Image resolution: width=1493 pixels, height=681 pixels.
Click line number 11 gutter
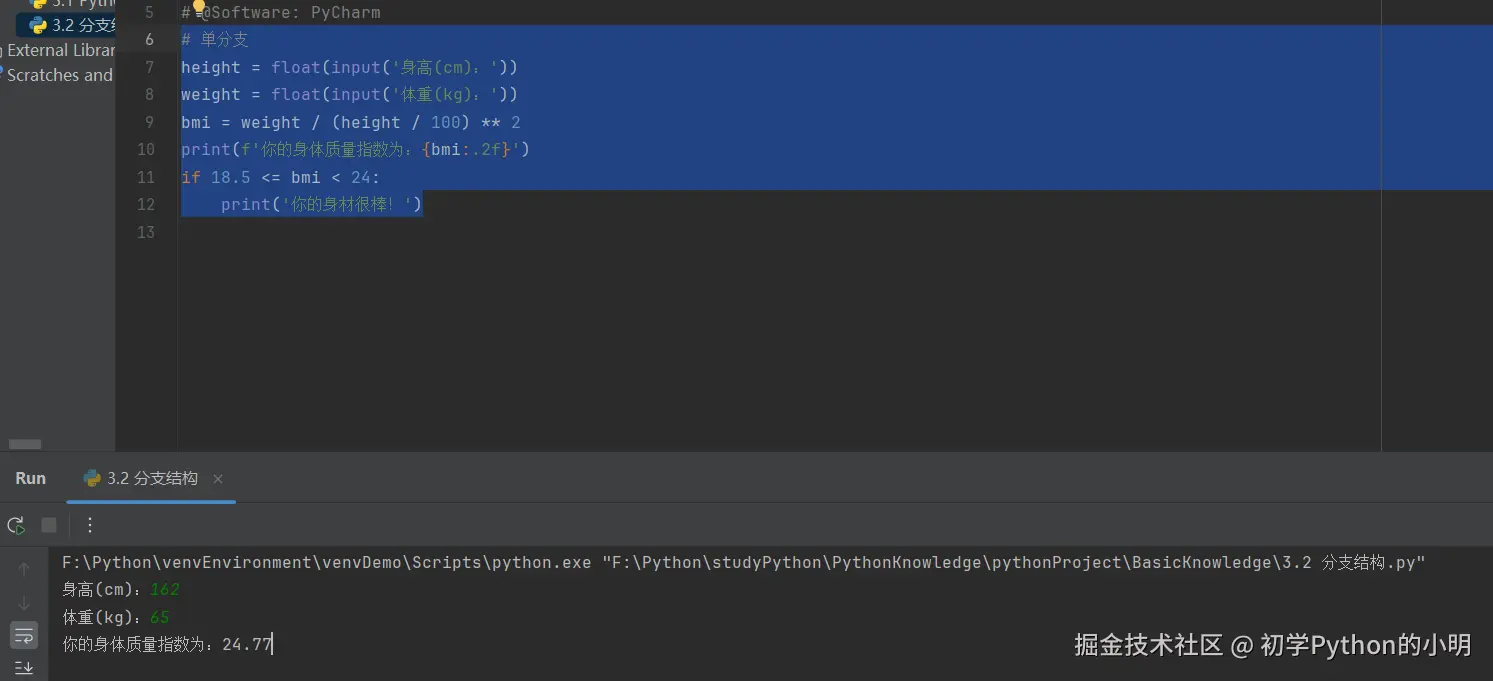tap(146, 177)
